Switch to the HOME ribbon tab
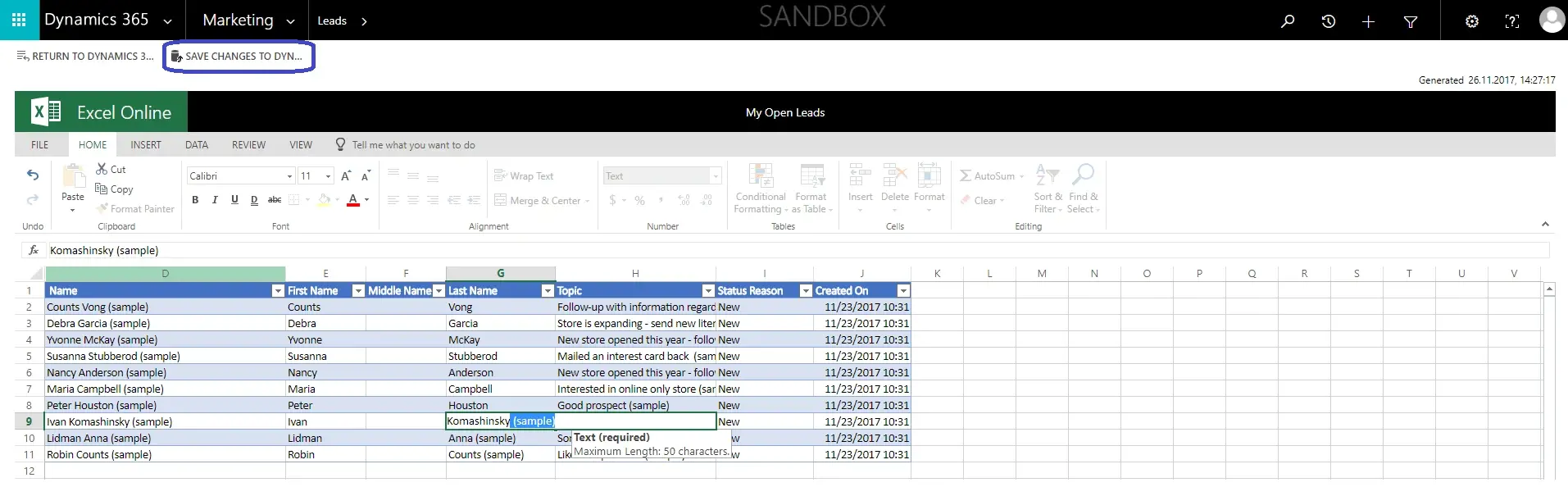Viewport: 1568px width, 496px height. coord(93,144)
